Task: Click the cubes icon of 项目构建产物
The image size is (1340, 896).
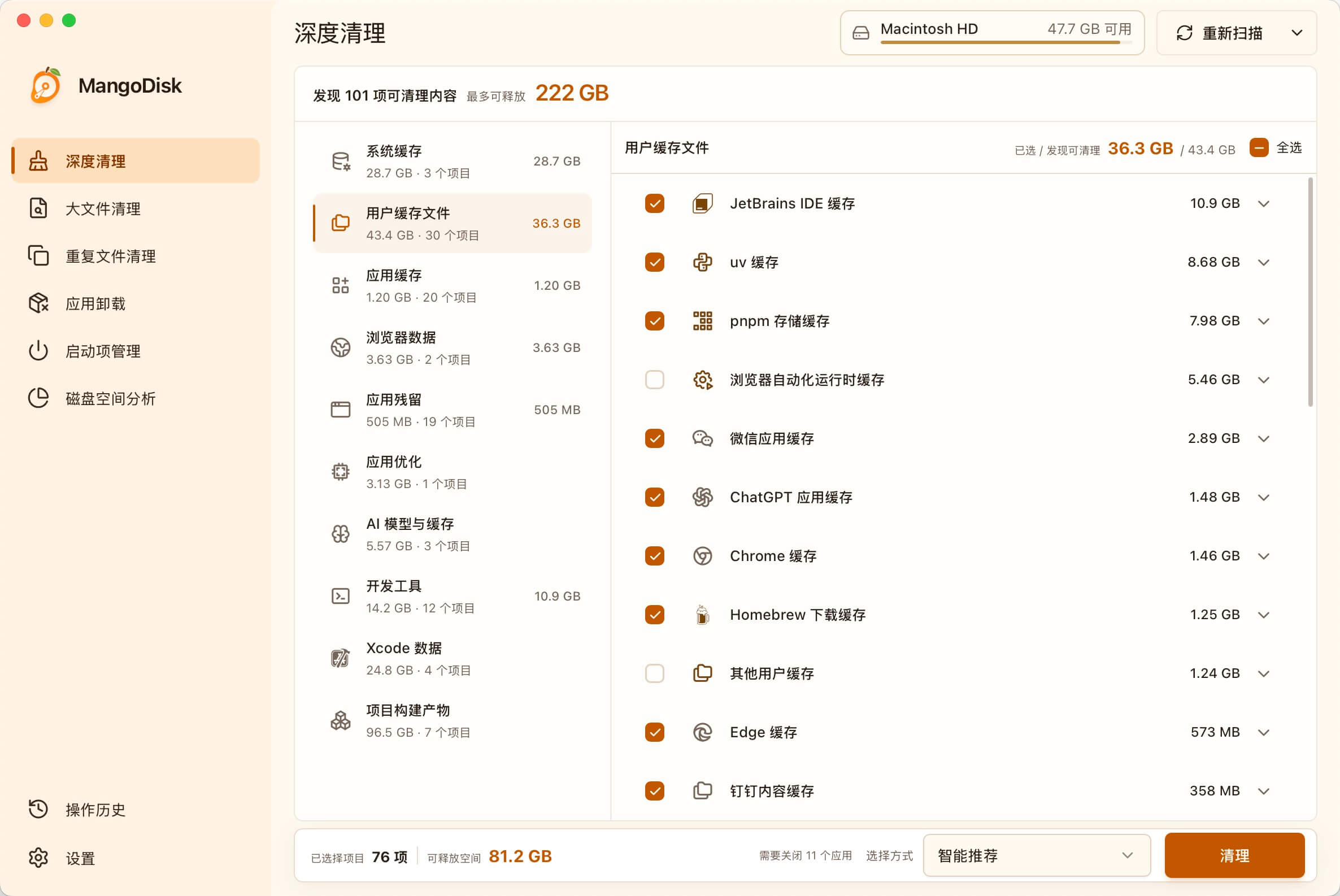Action: (x=341, y=720)
